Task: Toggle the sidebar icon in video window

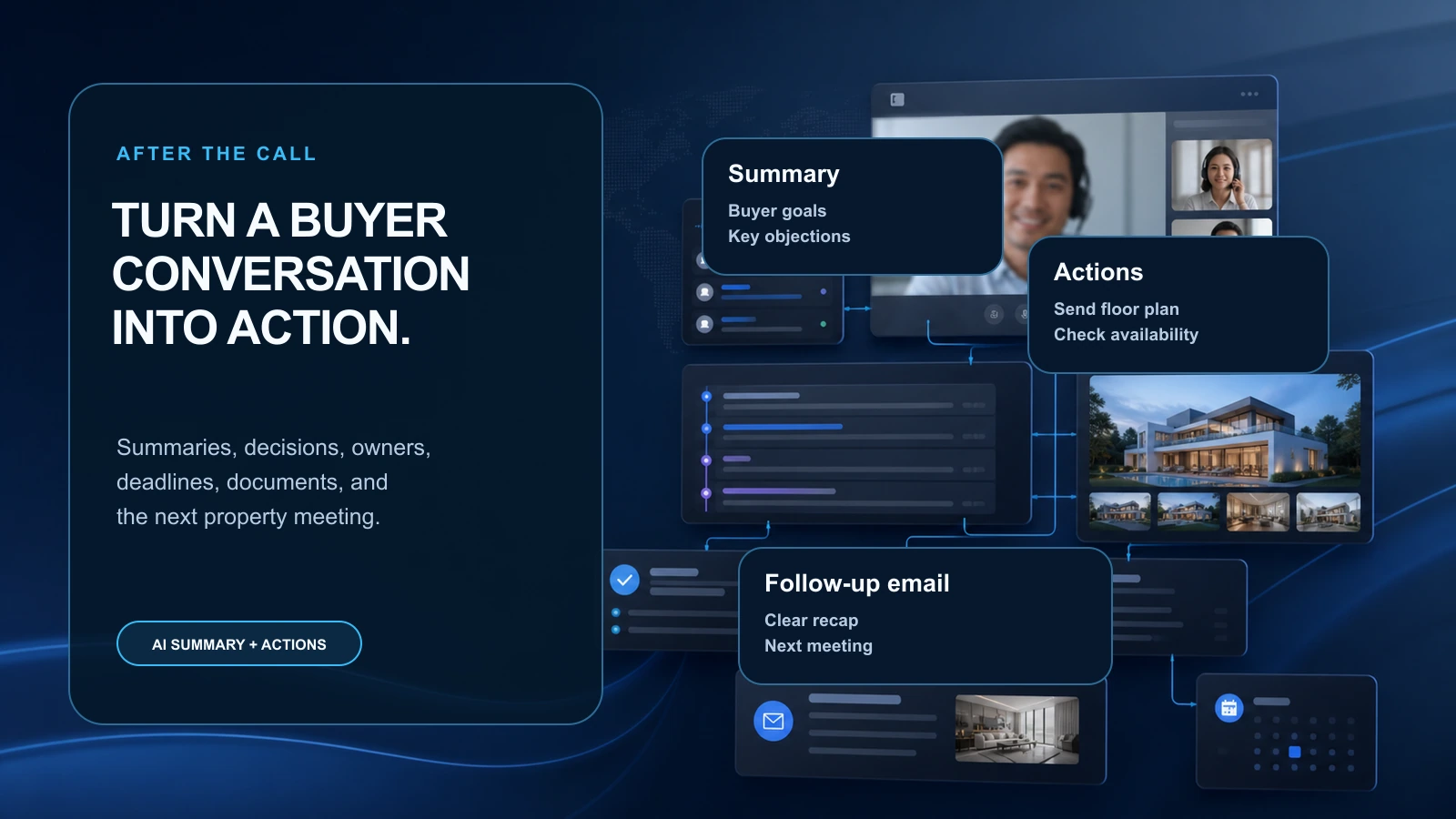Action: tap(897, 99)
